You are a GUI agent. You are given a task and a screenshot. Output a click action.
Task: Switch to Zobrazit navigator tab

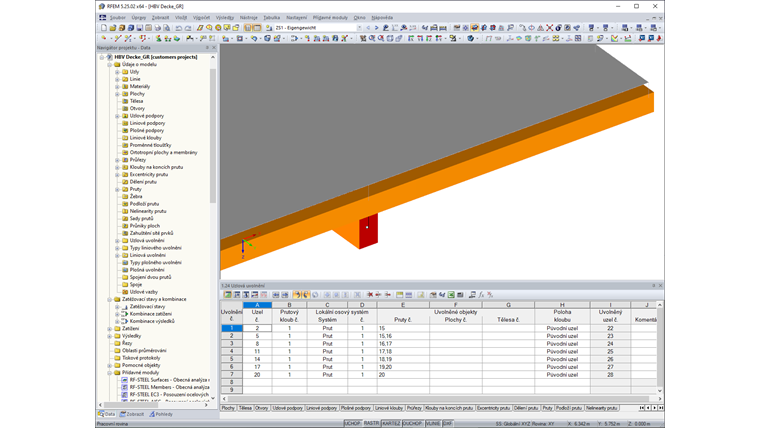(132, 414)
